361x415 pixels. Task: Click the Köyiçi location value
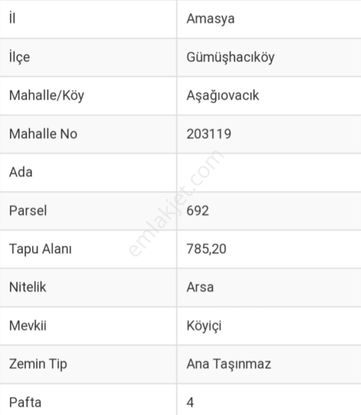click(204, 326)
